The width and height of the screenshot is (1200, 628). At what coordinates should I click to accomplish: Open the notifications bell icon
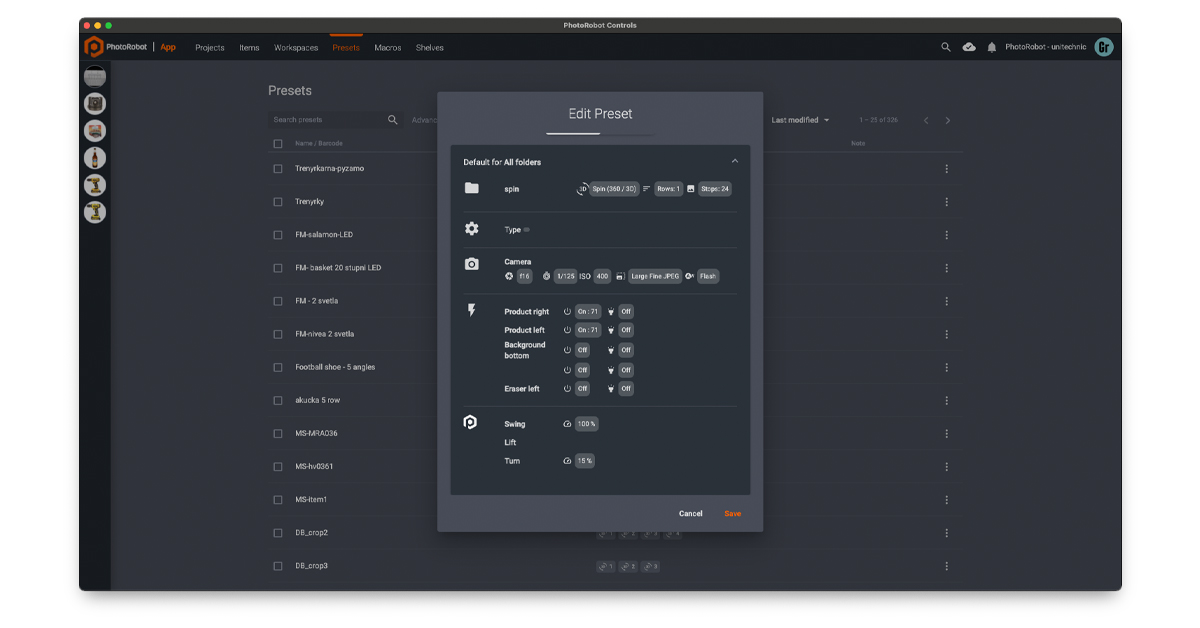coord(993,46)
